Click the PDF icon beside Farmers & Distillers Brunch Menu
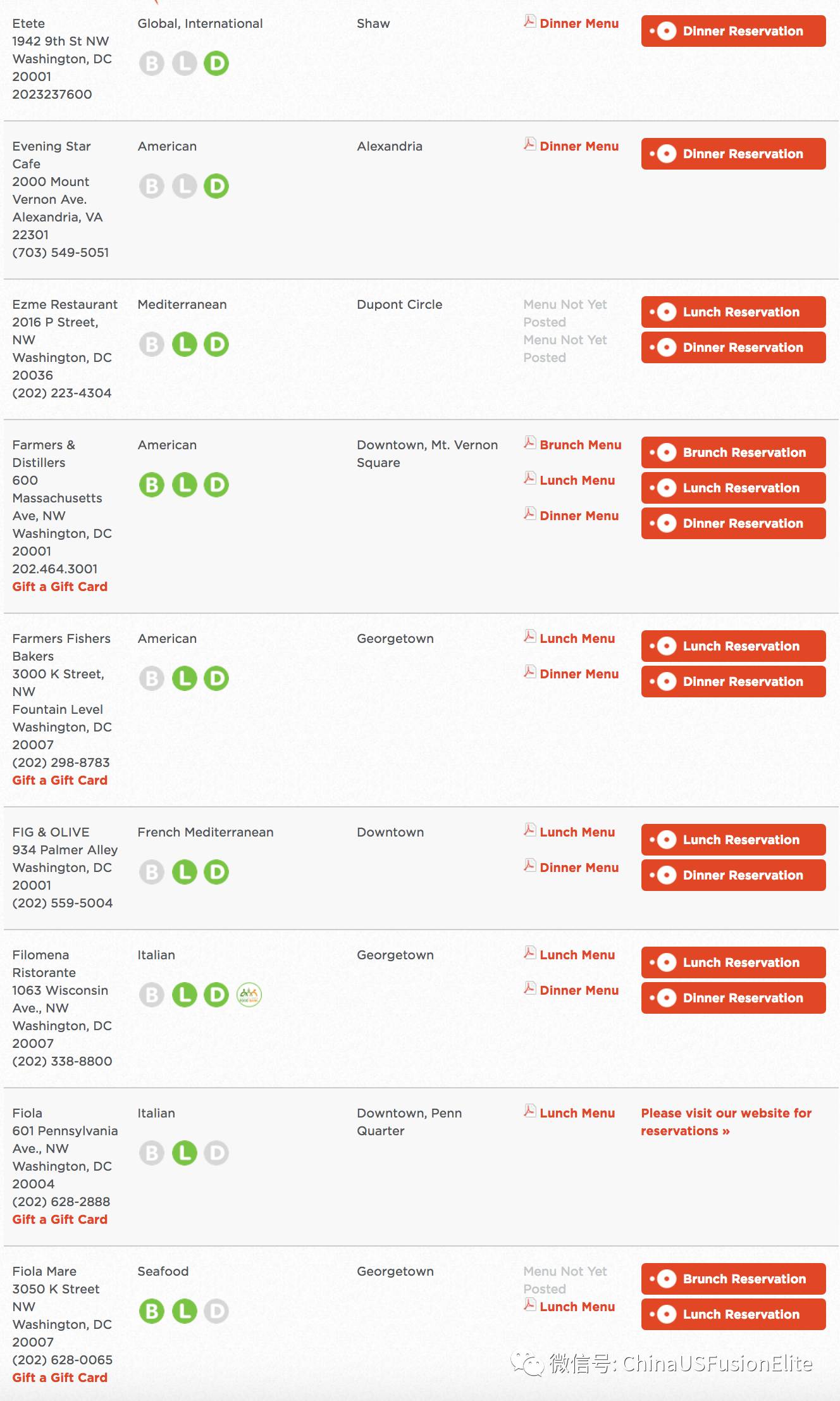The width and height of the screenshot is (840, 1401). click(530, 443)
